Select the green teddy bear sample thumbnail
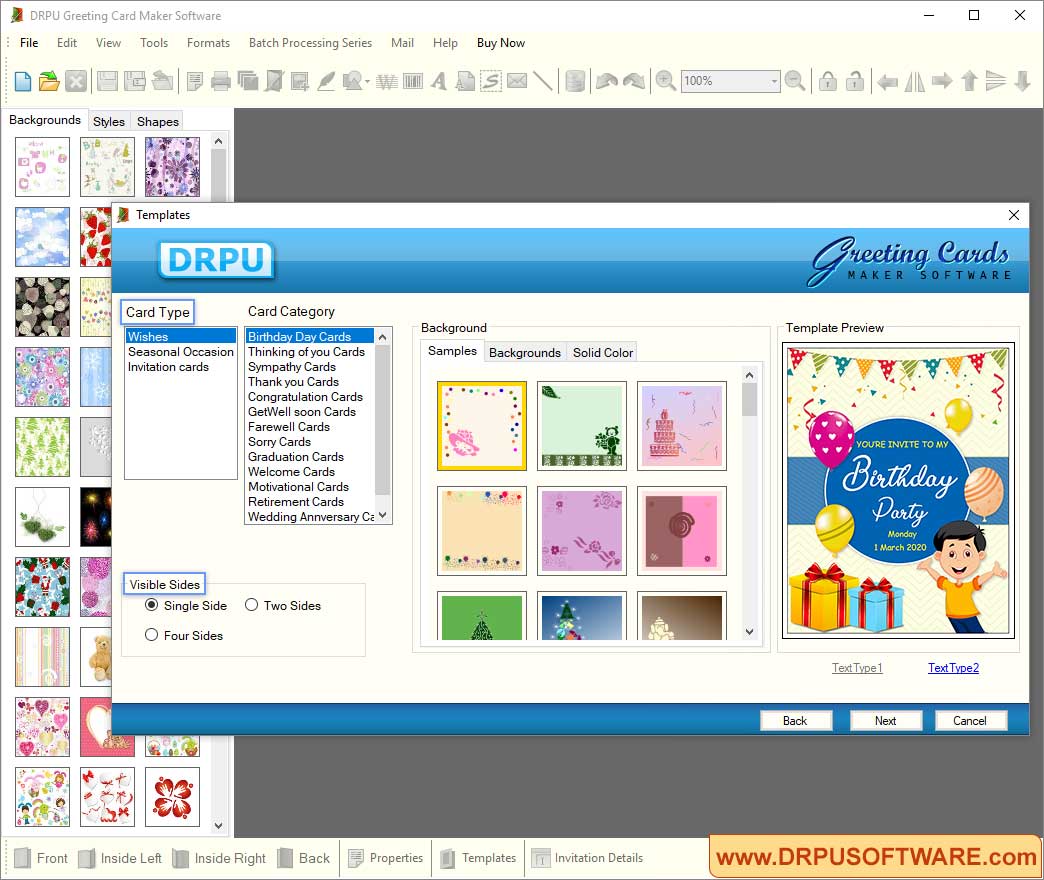 tap(582, 426)
